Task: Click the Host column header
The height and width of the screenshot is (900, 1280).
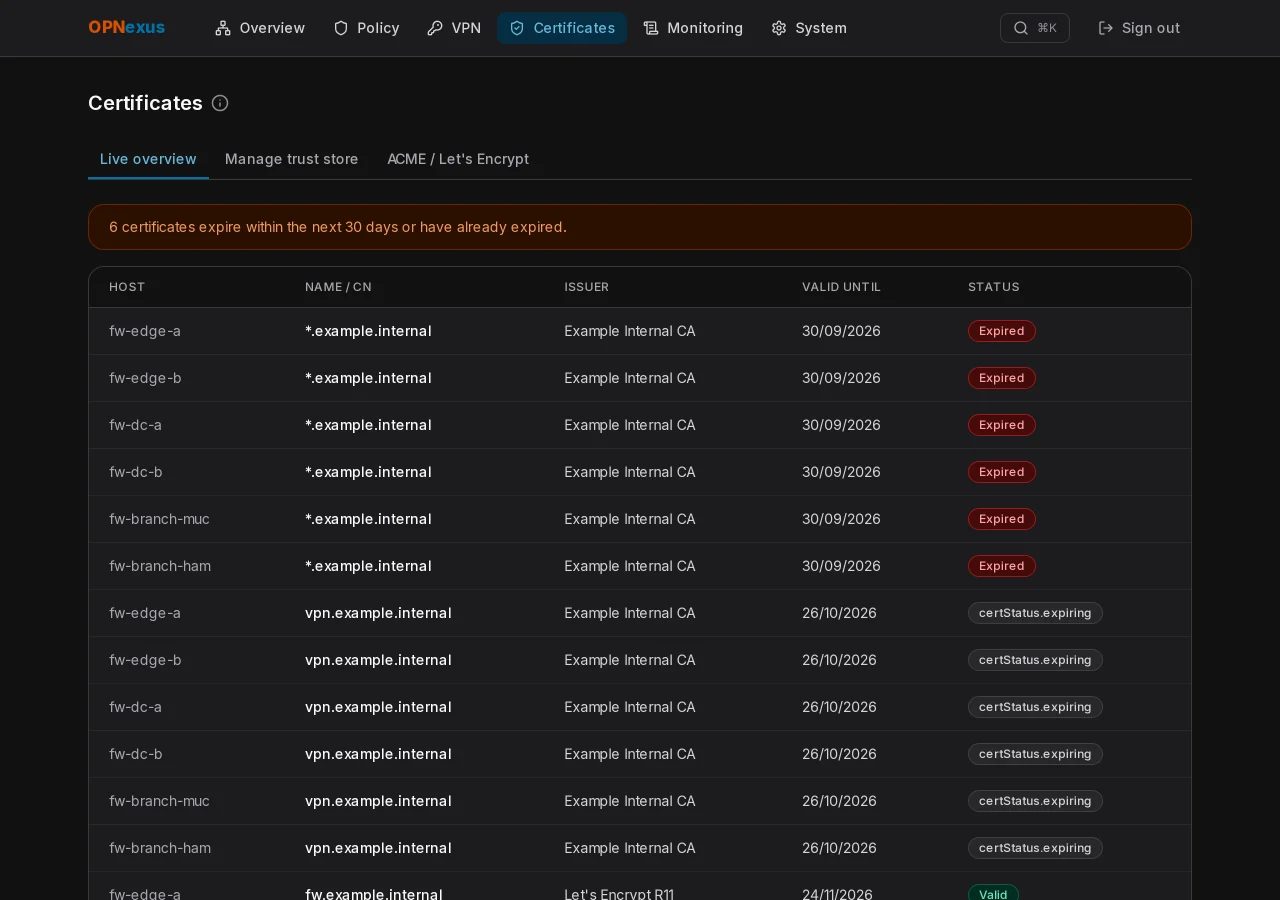Action: point(127,287)
